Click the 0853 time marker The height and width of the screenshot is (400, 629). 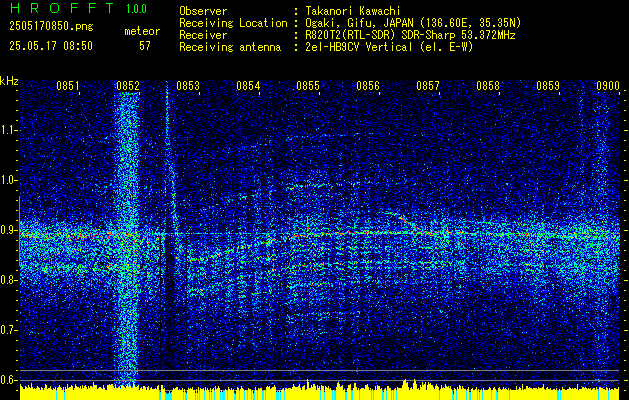(x=188, y=85)
